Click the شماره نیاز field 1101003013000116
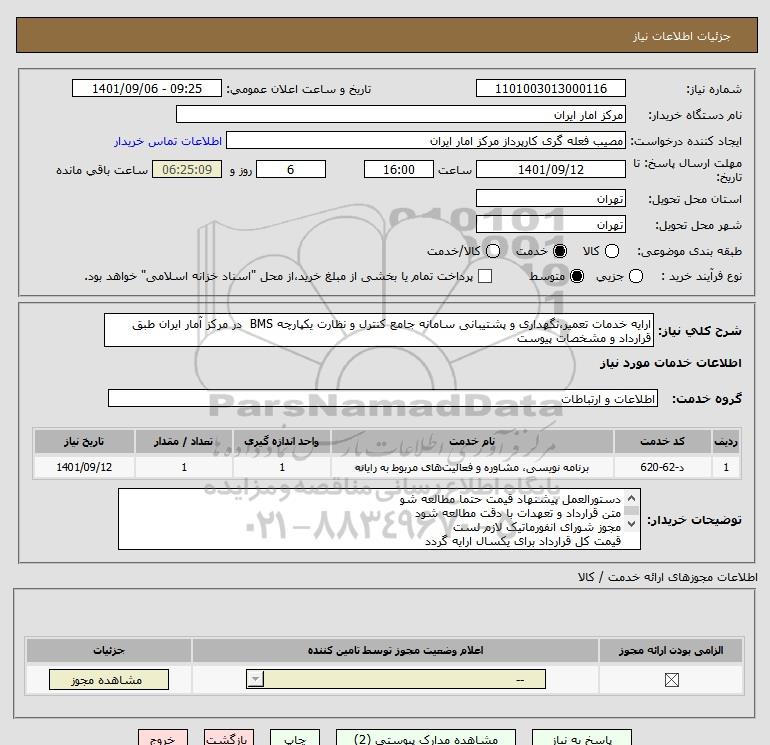The width and height of the screenshot is (770, 745). pos(550,88)
